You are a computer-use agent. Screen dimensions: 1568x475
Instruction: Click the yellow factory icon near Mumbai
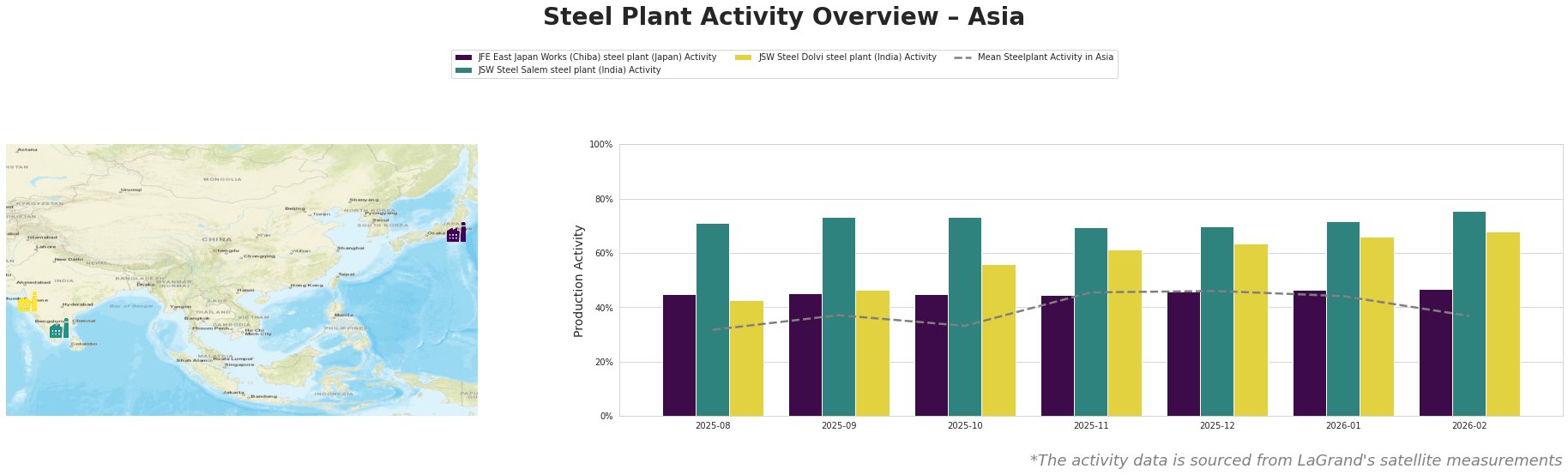point(27,303)
